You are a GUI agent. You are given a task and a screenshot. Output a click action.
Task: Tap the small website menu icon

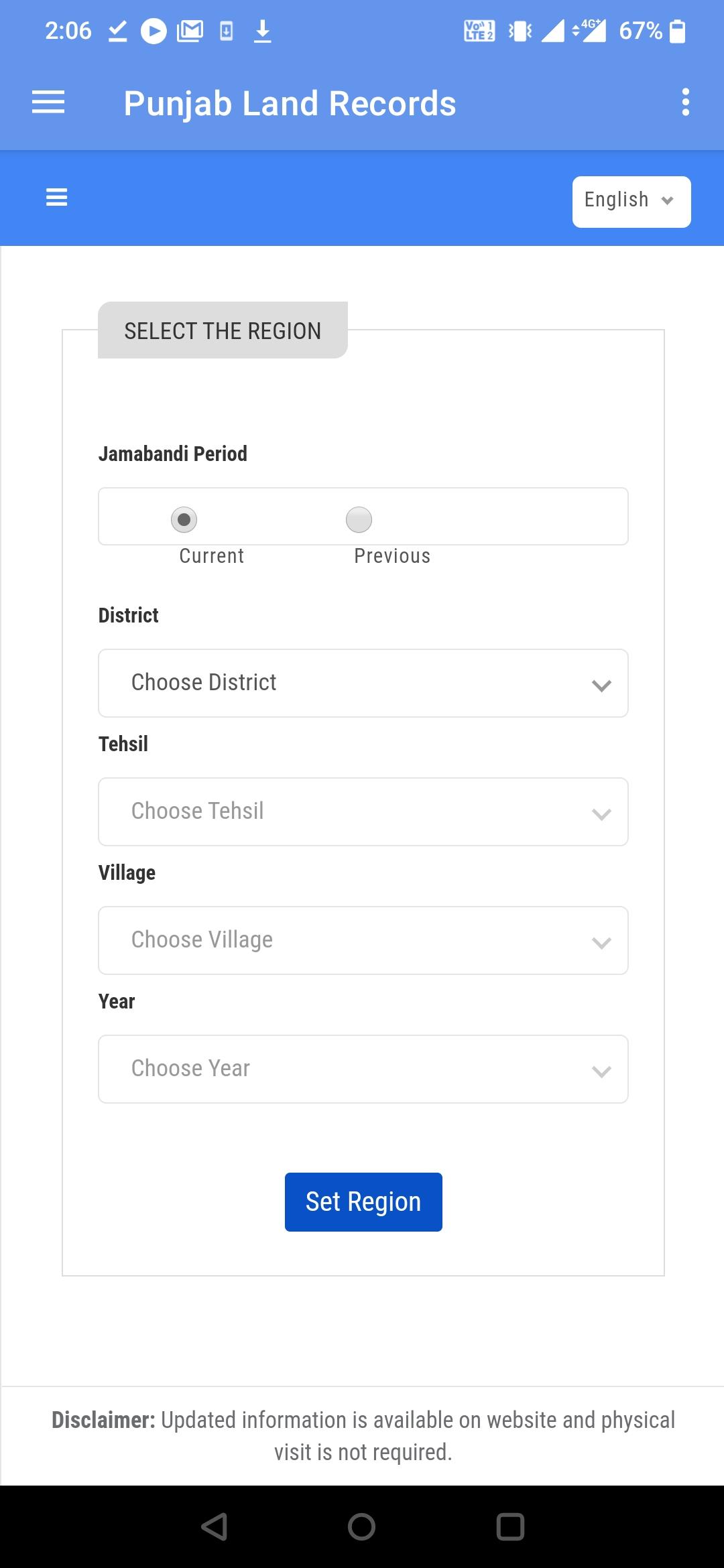(56, 198)
